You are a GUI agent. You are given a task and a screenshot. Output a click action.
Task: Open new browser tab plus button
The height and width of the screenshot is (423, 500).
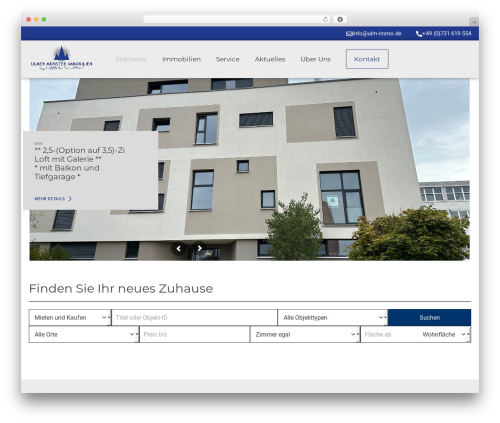[x=474, y=22]
